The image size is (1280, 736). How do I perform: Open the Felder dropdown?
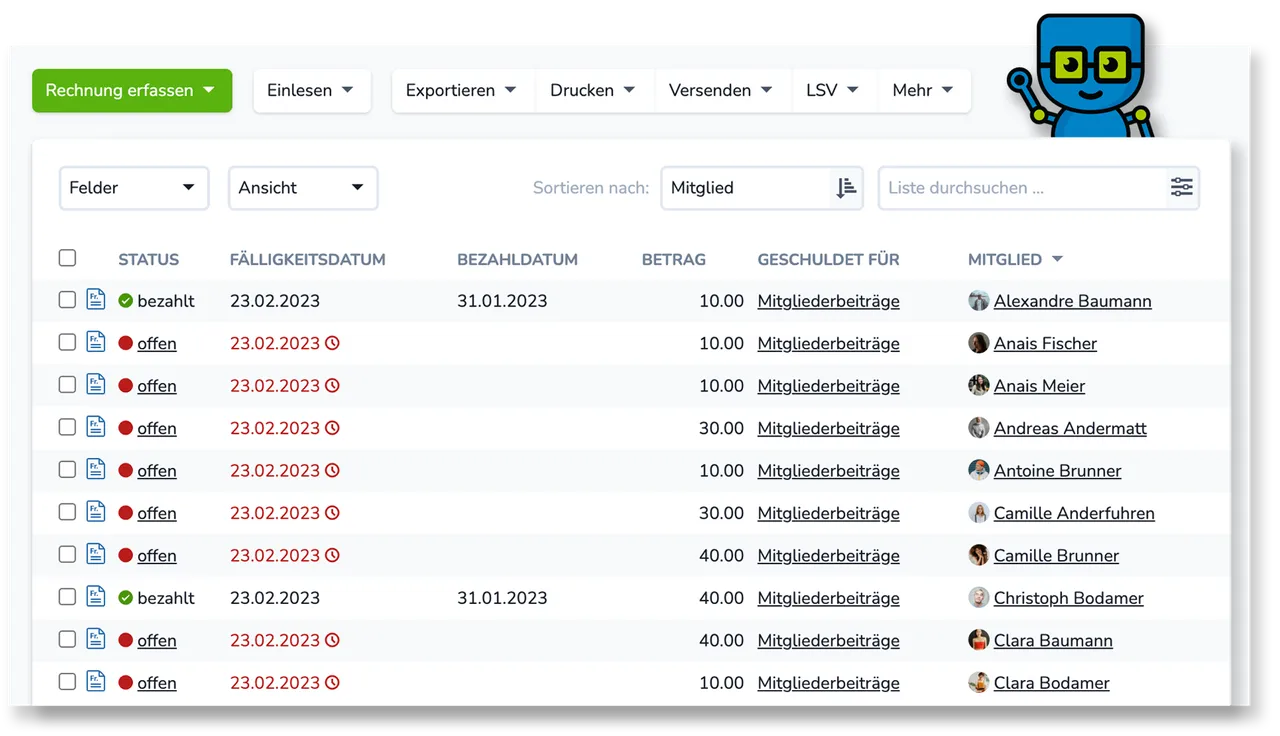click(x=133, y=188)
